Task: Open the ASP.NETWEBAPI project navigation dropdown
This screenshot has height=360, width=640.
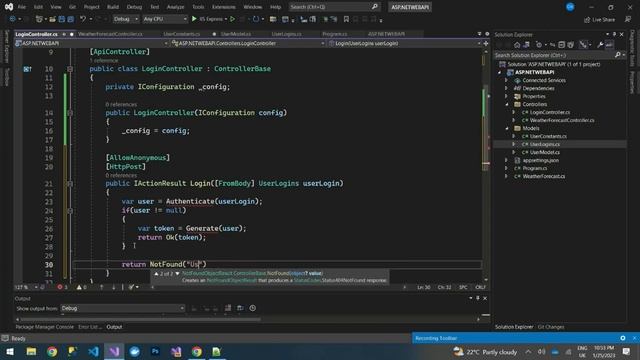Action: click(x=91, y=43)
